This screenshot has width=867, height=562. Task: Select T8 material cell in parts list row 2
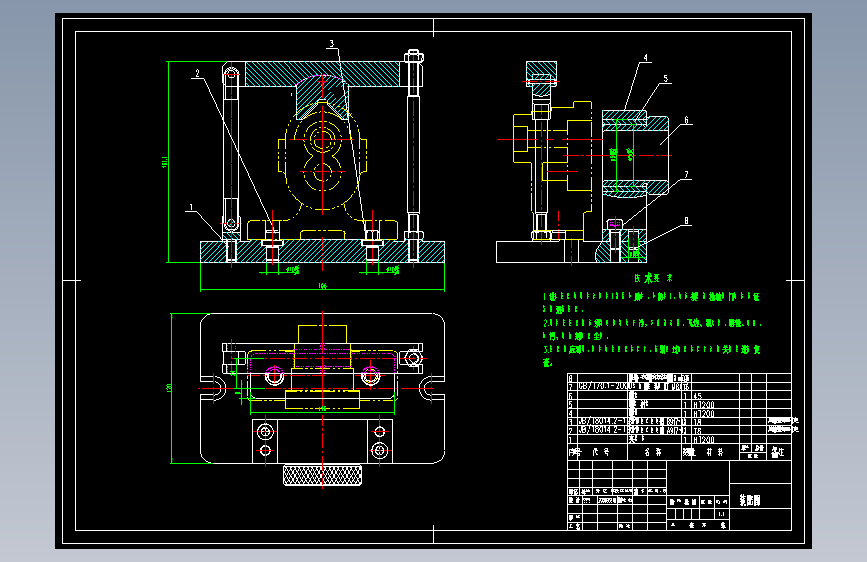tap(697, 430)
